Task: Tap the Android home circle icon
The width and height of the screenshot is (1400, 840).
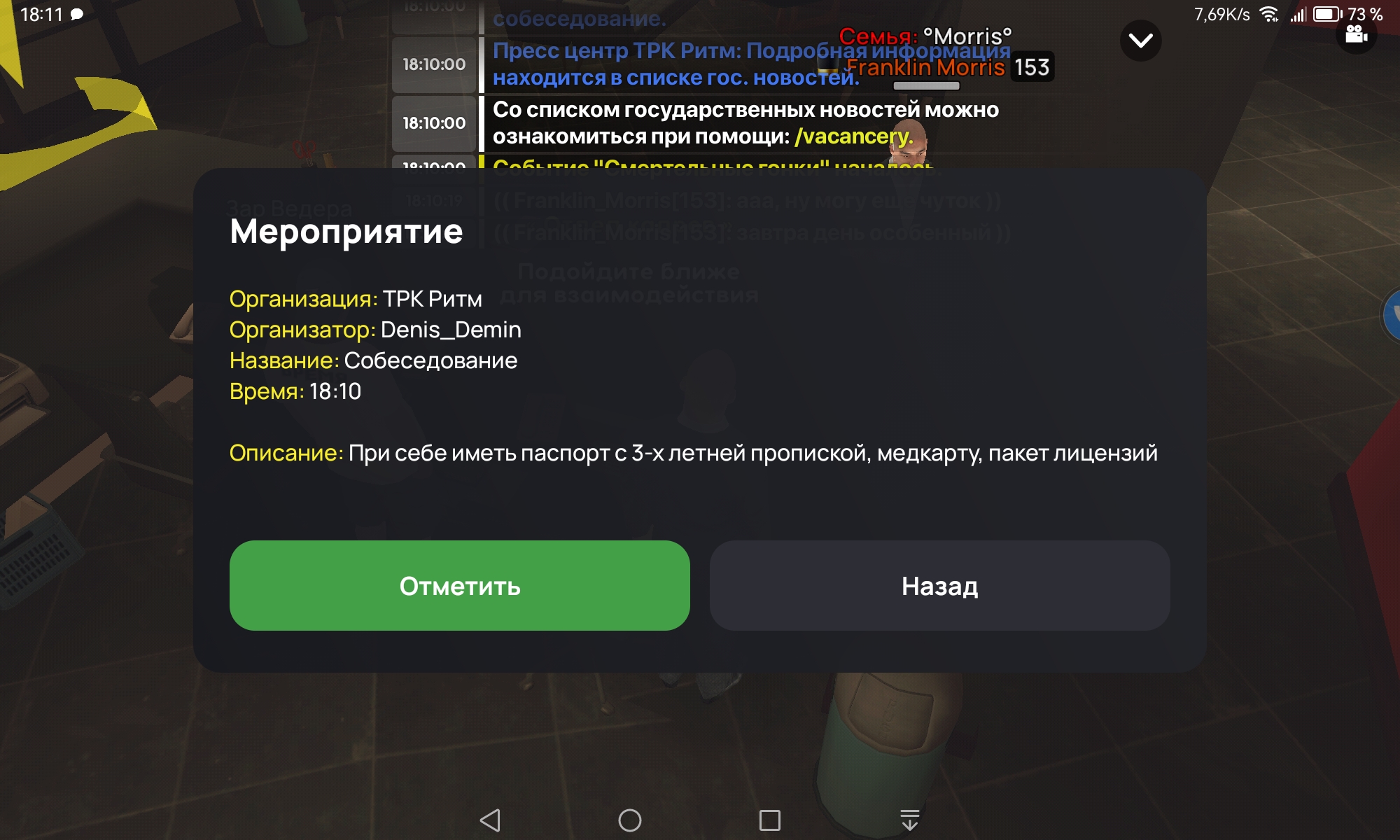Action: [x=630, y=820]
